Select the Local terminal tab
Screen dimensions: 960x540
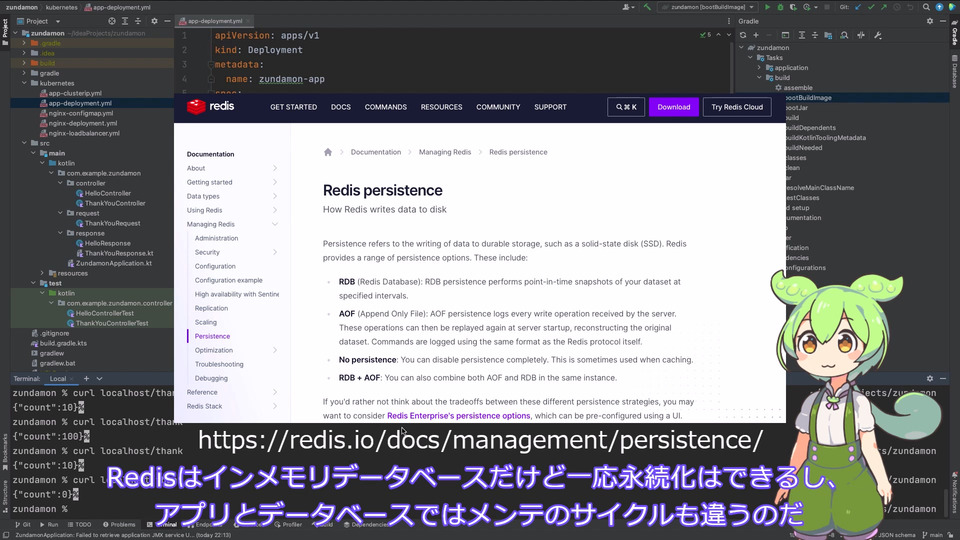pos(58,379)
